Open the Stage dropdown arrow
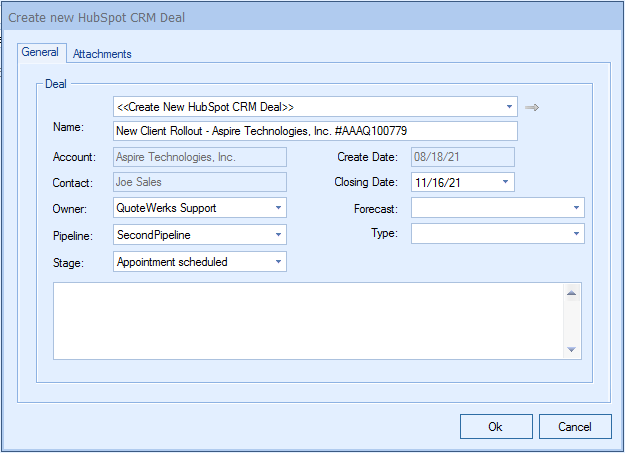This screenshot has width=625, height=453. 277,262
